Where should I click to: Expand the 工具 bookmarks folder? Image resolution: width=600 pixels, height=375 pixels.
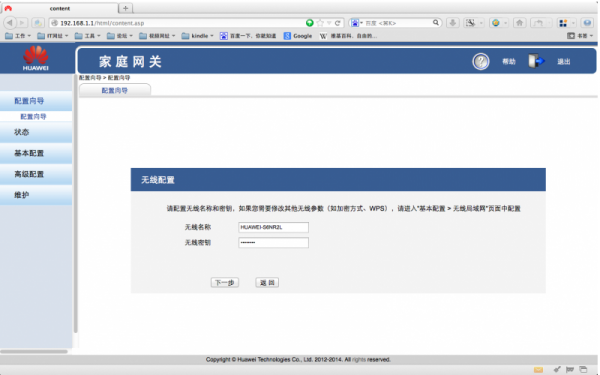click(87, 36)
